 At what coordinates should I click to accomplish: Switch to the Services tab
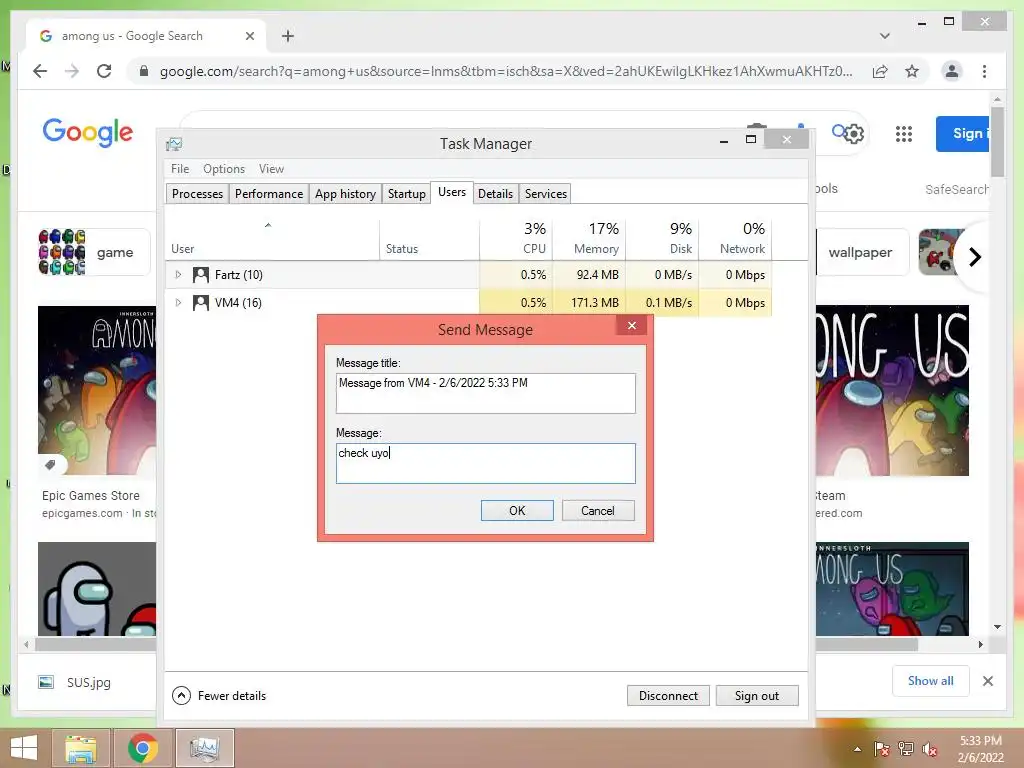[x=545, y=193]
